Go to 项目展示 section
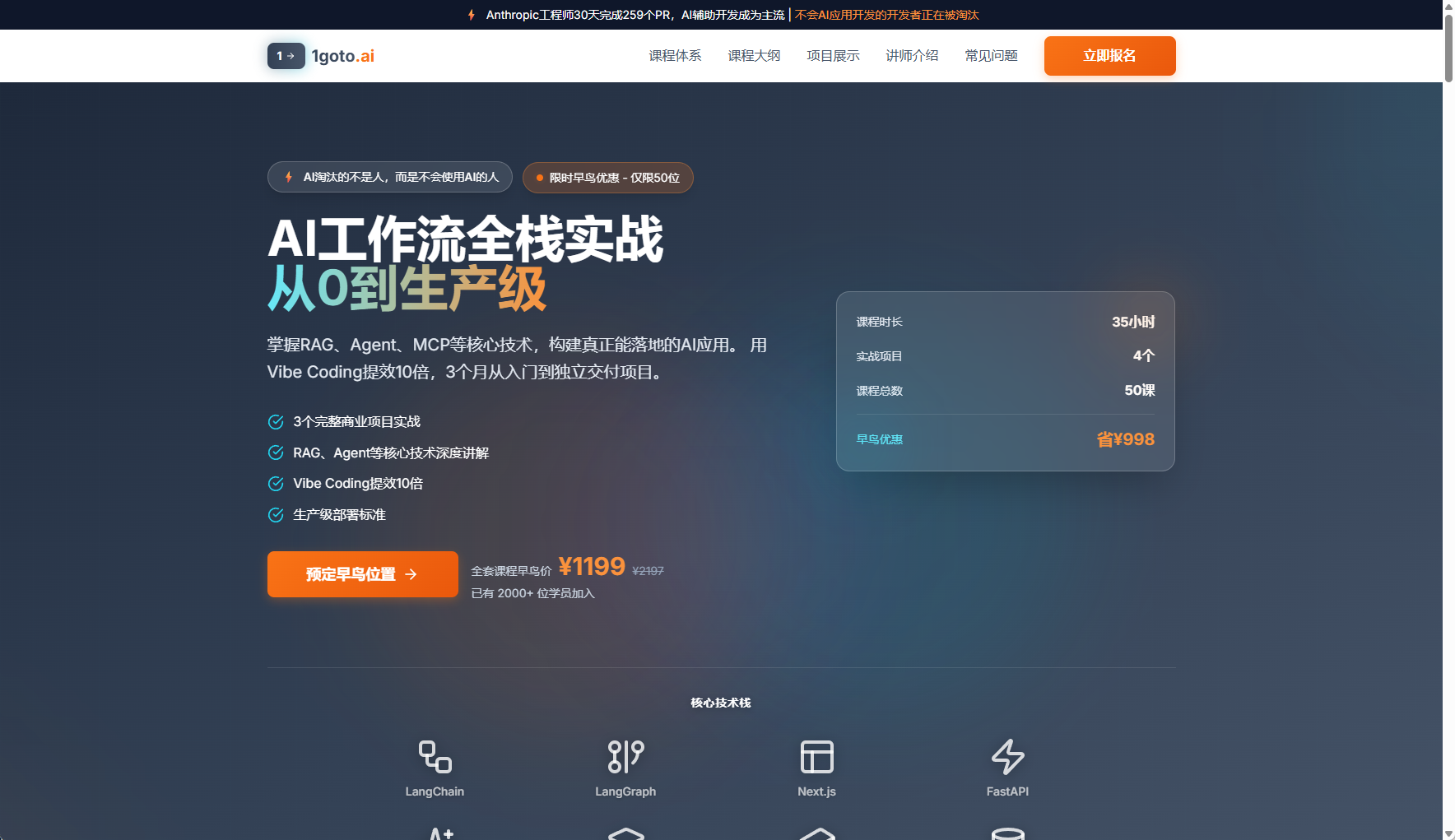Viewport: 1455px width, 840px height. click(833, 56)
